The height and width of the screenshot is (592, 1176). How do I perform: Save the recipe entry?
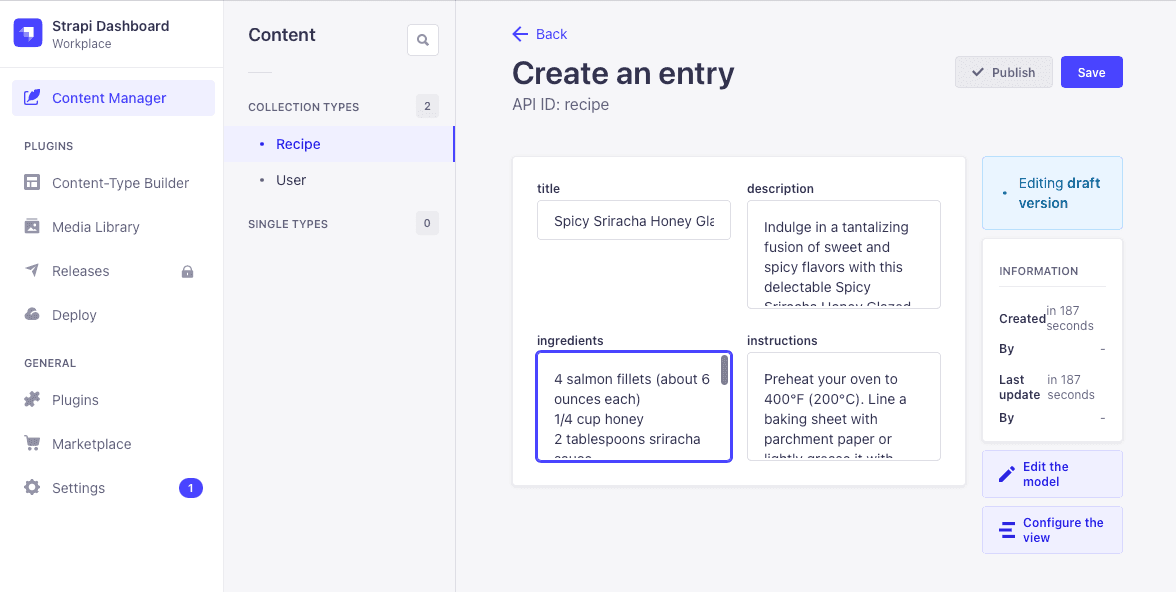pyautogui.click(x=1091, y=72)
